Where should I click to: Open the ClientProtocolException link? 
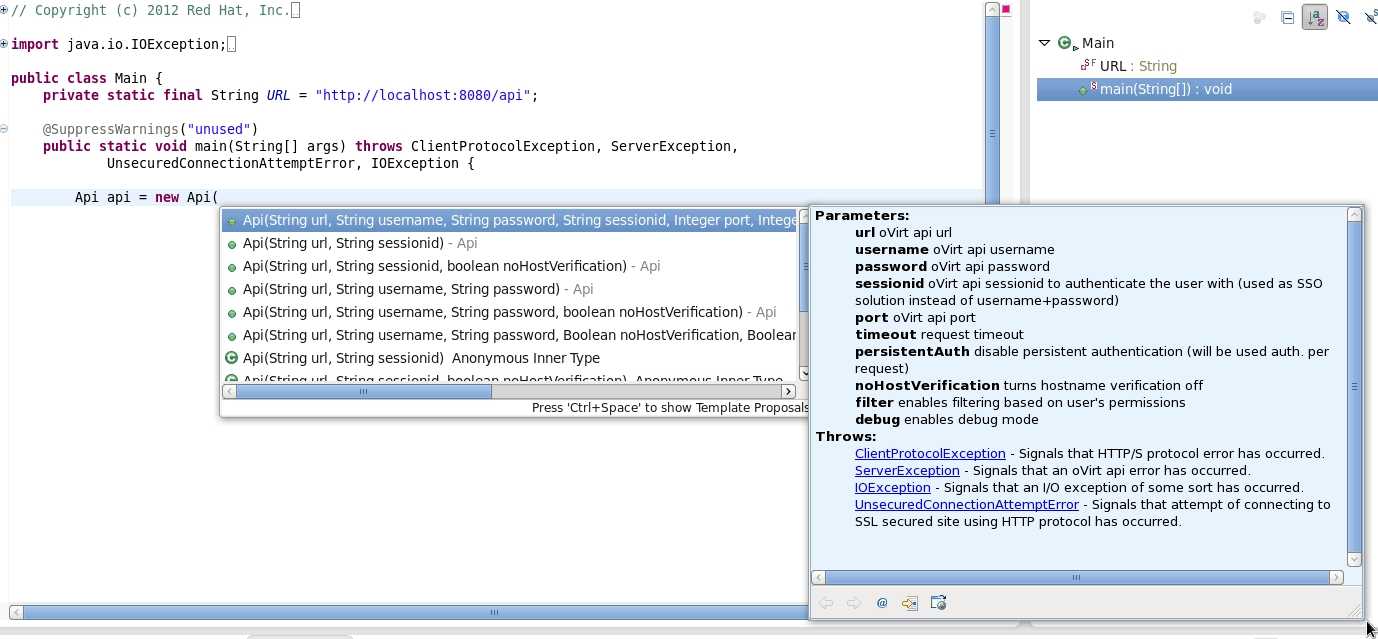pyautogui.click(x=930, y=454)
